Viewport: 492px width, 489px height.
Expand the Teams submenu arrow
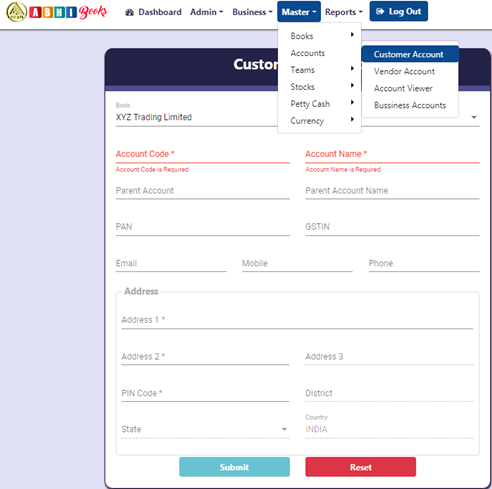(352, 69)
